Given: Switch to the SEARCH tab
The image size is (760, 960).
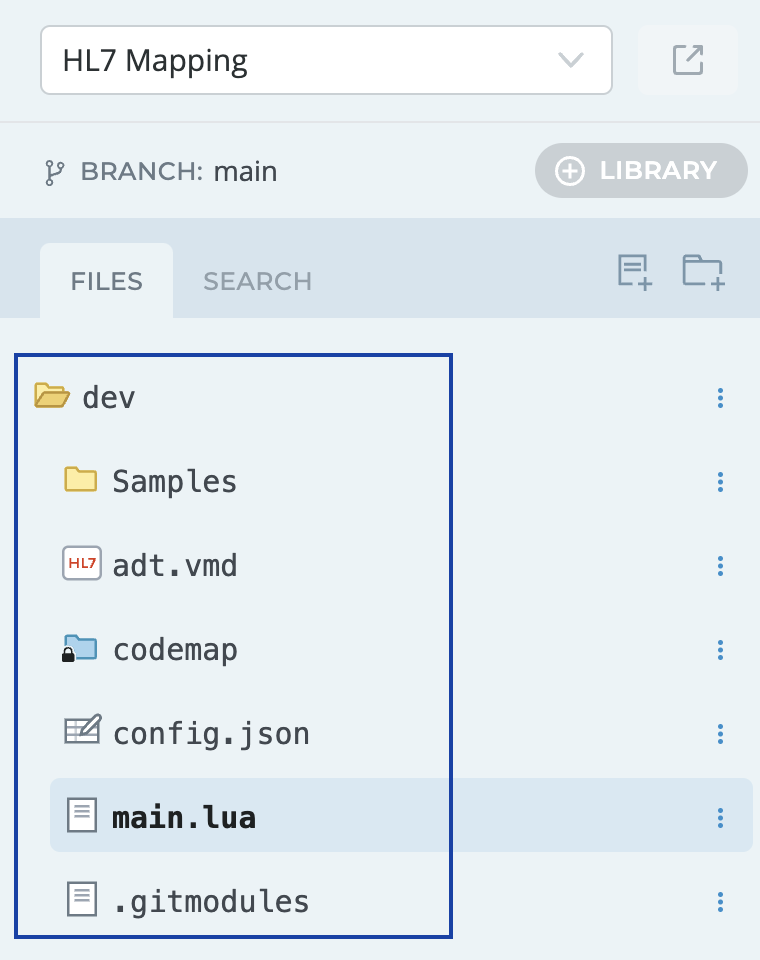Looking at the screenshot, I should pos(257,282).
